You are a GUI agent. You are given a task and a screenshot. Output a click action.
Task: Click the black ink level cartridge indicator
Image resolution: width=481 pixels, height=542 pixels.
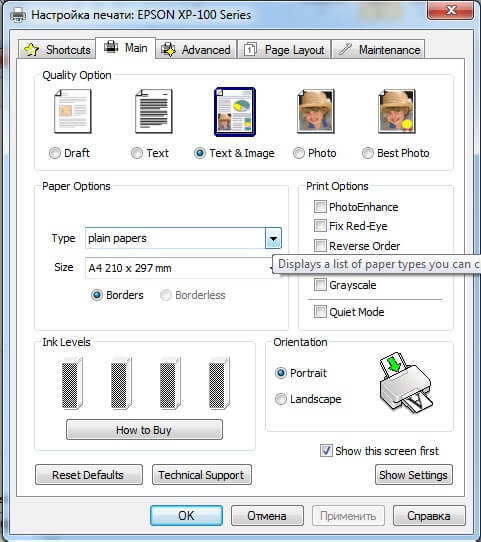pos(72,383)
